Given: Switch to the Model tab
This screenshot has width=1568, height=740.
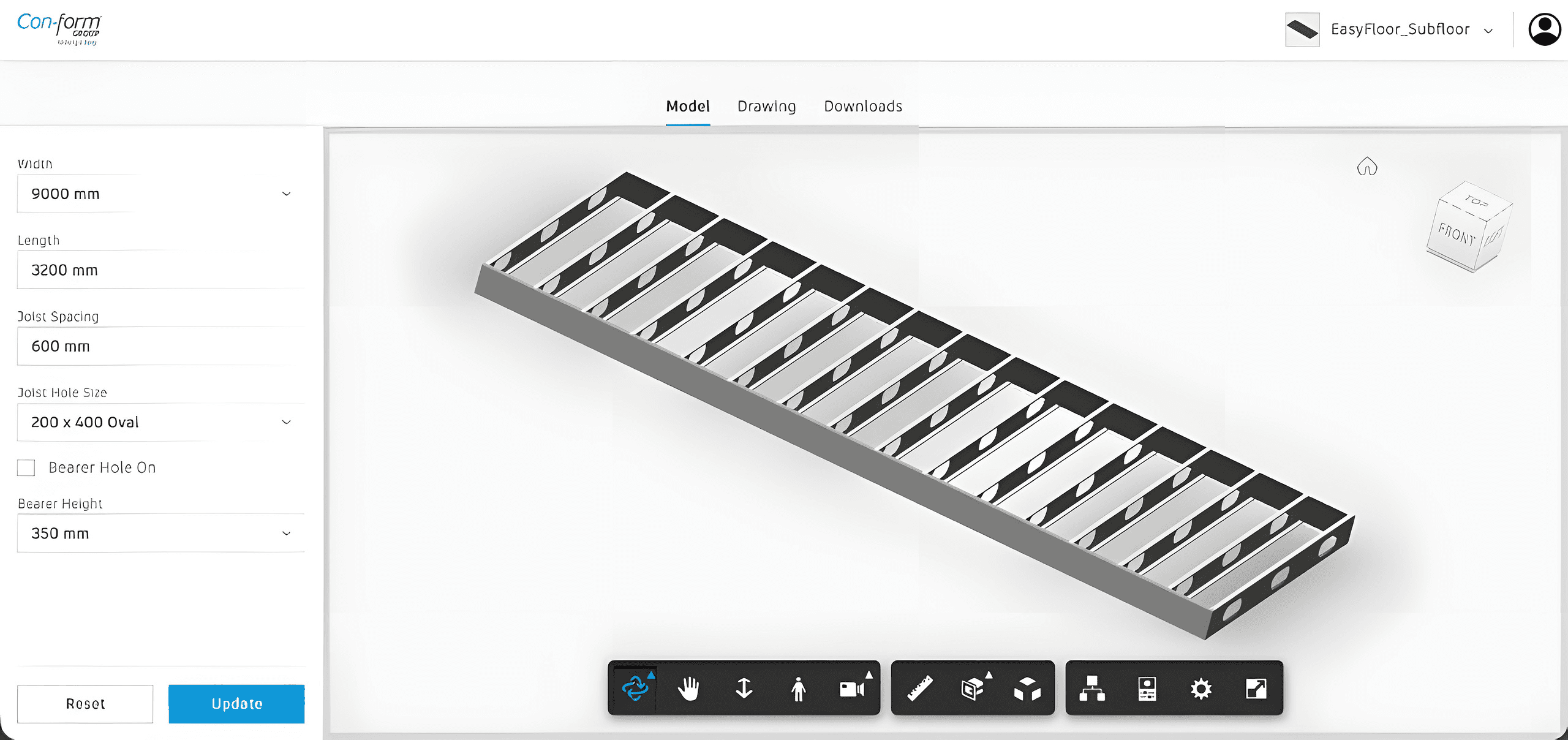Looking at the screenshot, I should pyautogui.click(x=688, y=106).
